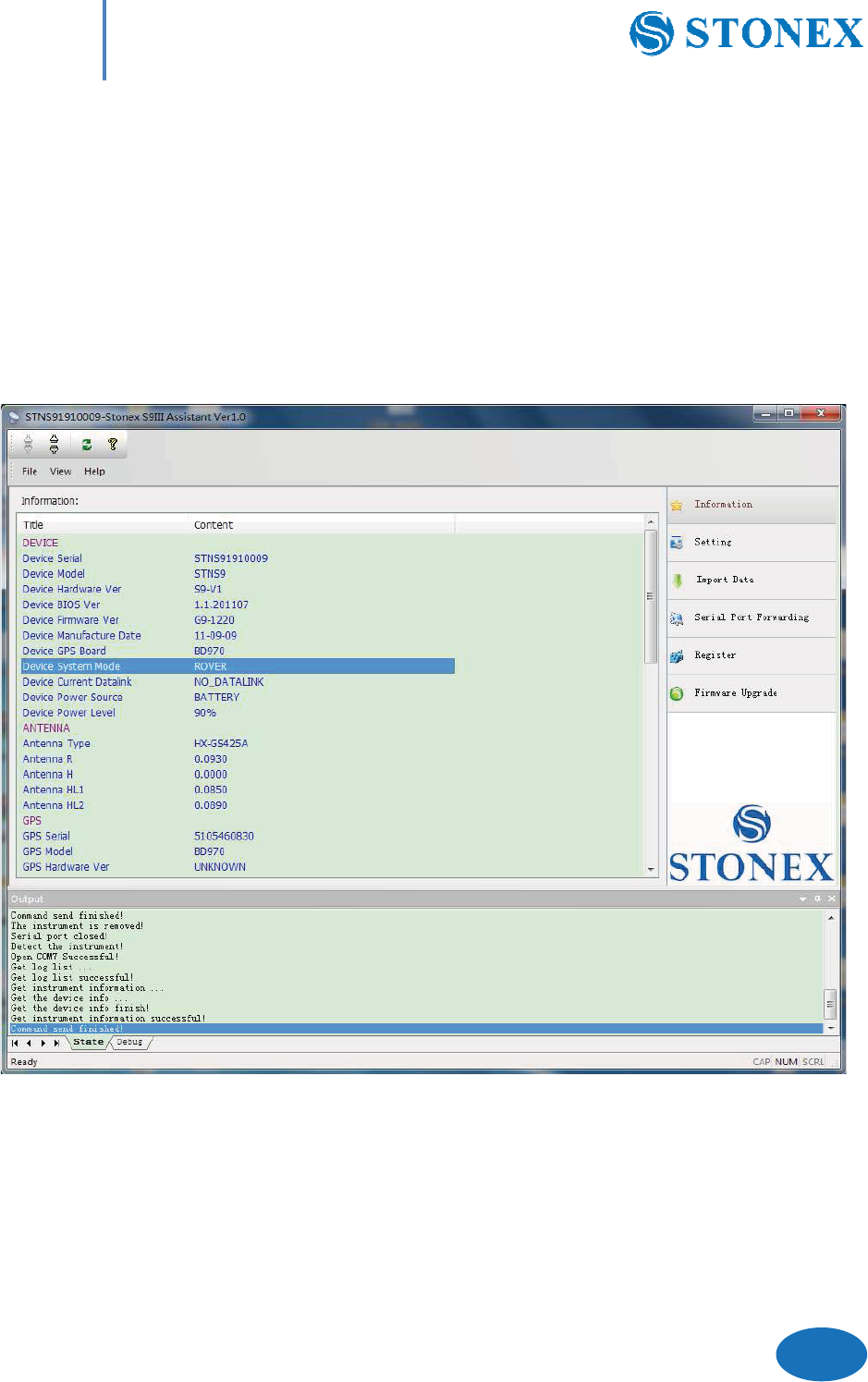
Task: Open the View menu
Action: pyautogui.click(x=61, y=471)
